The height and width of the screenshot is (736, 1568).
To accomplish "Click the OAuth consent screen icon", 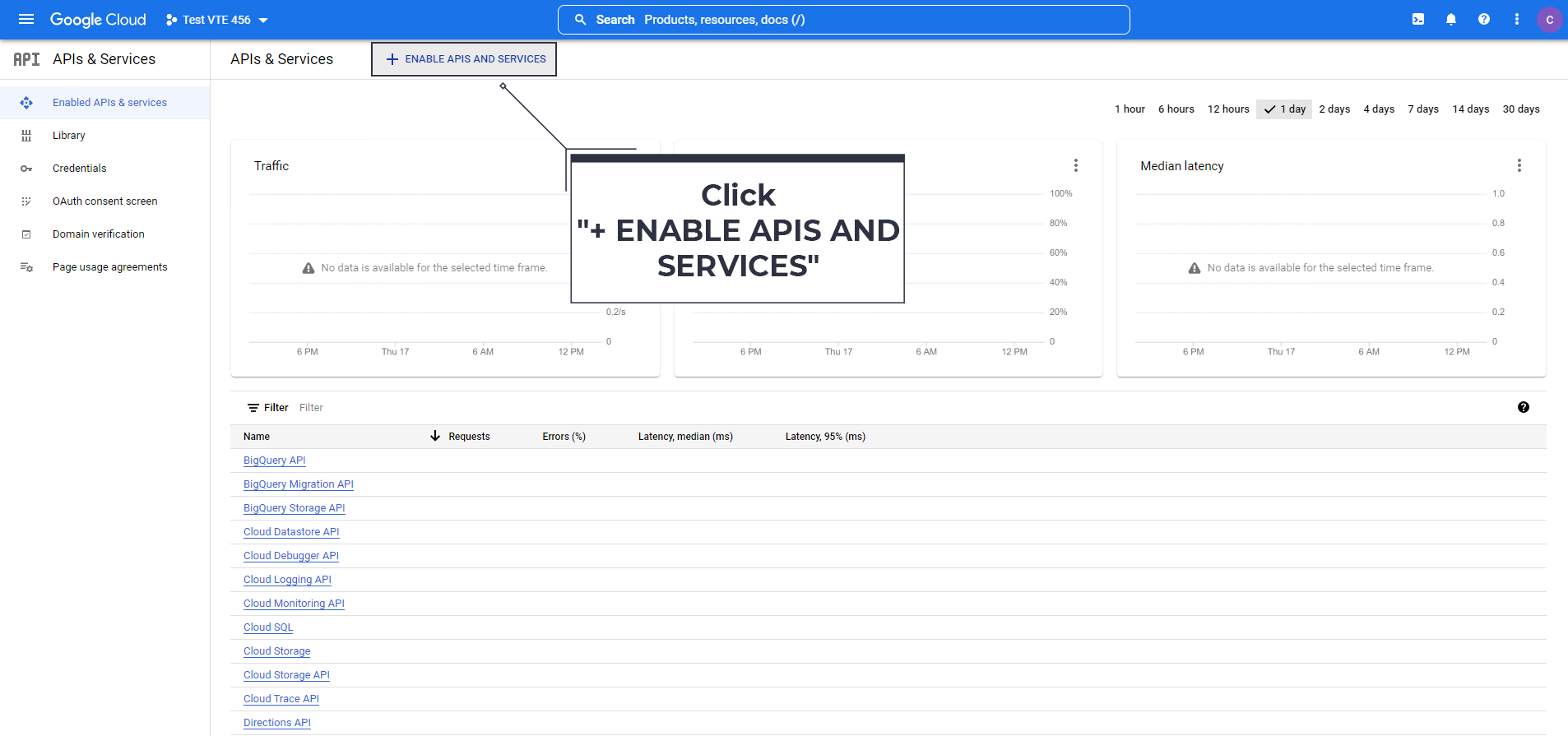I will [26, 201].
